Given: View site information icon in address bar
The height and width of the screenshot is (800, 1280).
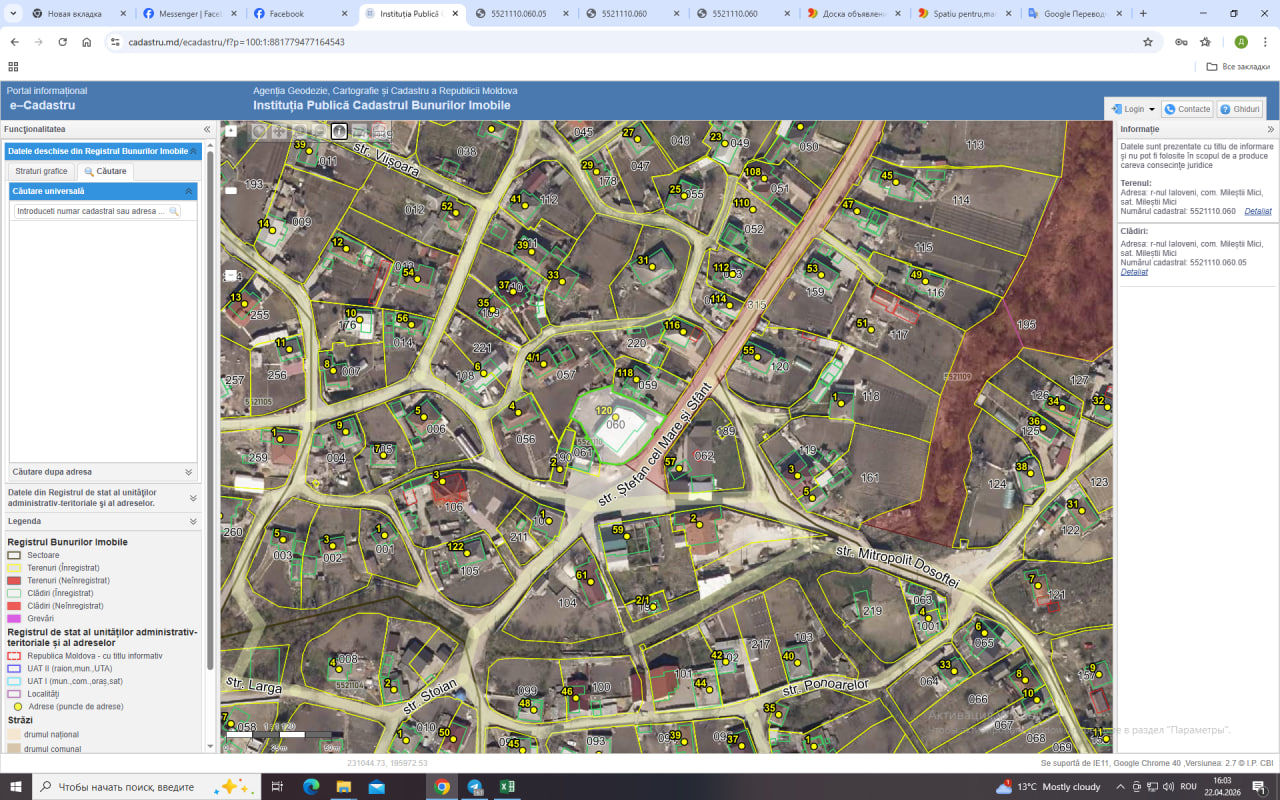Looking at the screenshot, I should (x=115, y=42).
